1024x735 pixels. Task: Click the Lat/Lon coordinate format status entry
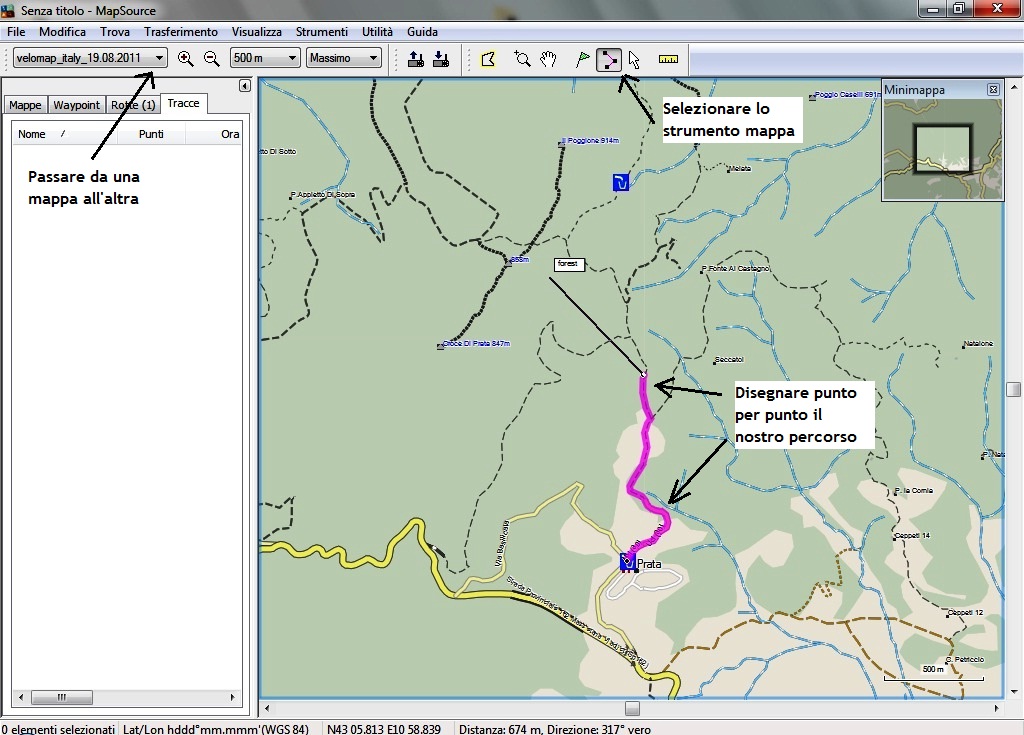[216, 729]
